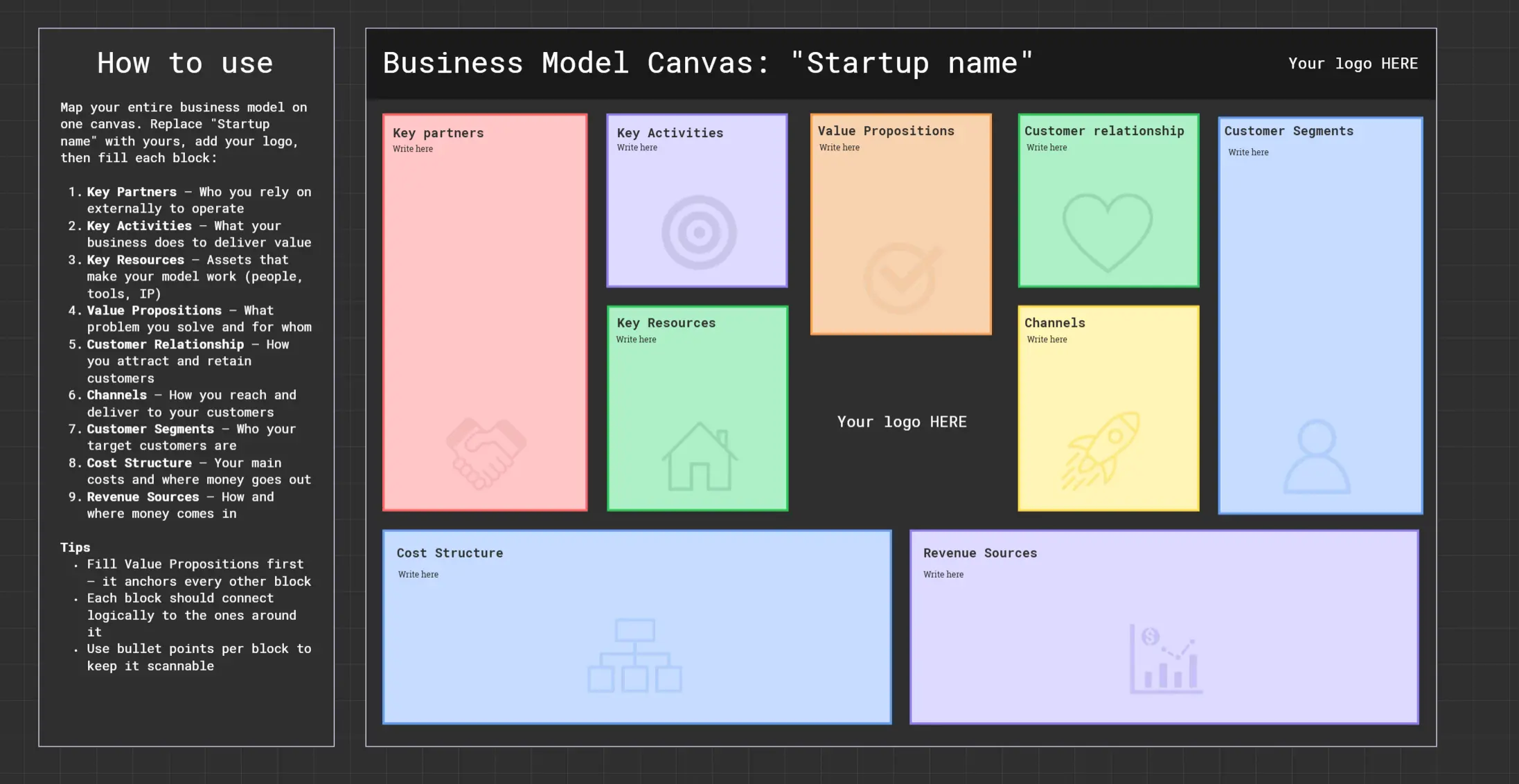Select the "Cost Structure" block title
1519x784 pixels.
tap(450, 553)
